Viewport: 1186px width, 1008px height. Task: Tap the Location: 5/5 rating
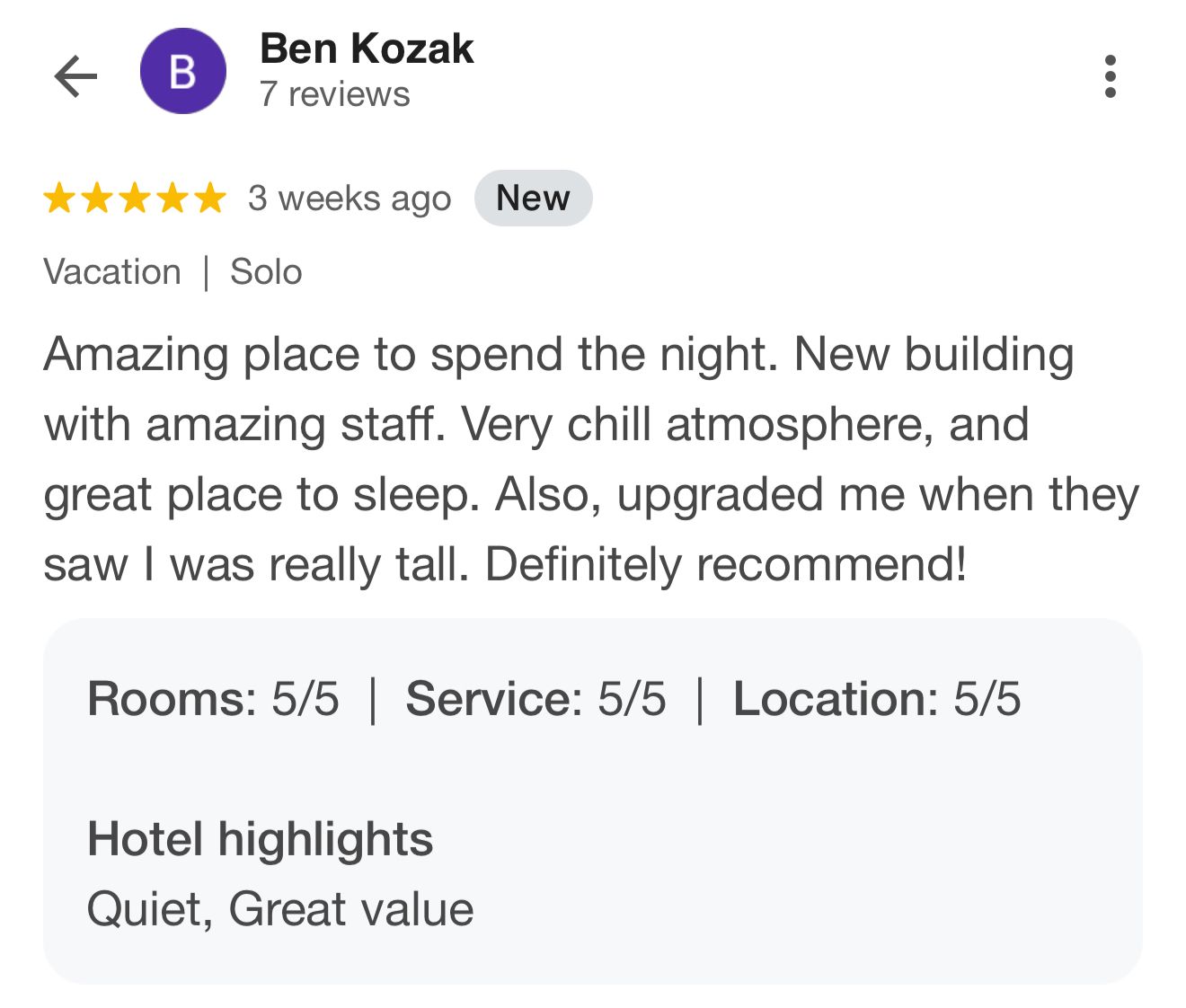[877, 699]
